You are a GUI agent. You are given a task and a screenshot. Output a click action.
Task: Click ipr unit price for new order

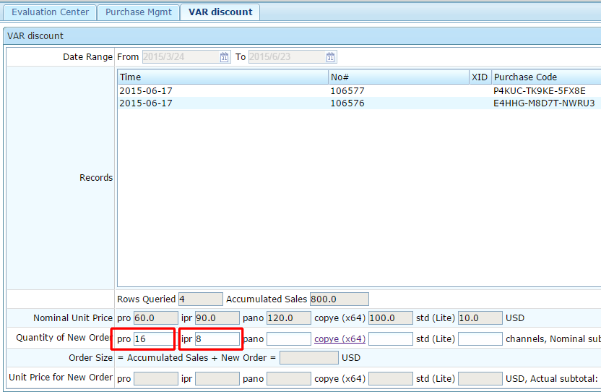pyautogui.click(x=217, y=379)
